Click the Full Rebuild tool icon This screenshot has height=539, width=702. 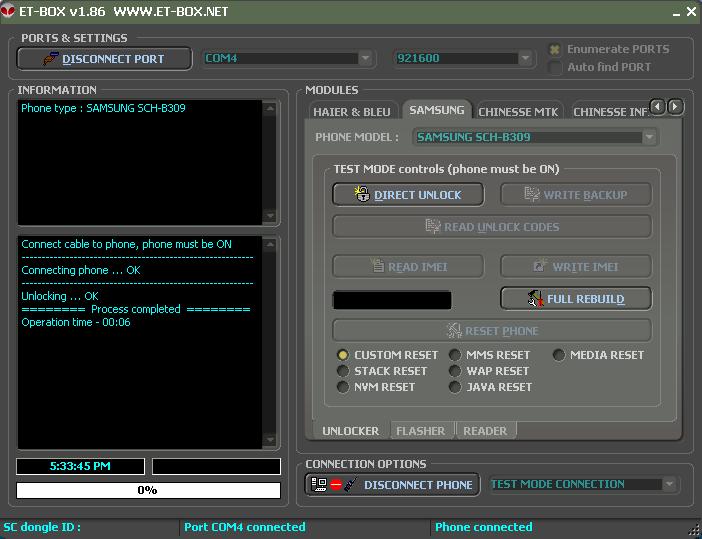pyautogui.click(x=535, y=298)
